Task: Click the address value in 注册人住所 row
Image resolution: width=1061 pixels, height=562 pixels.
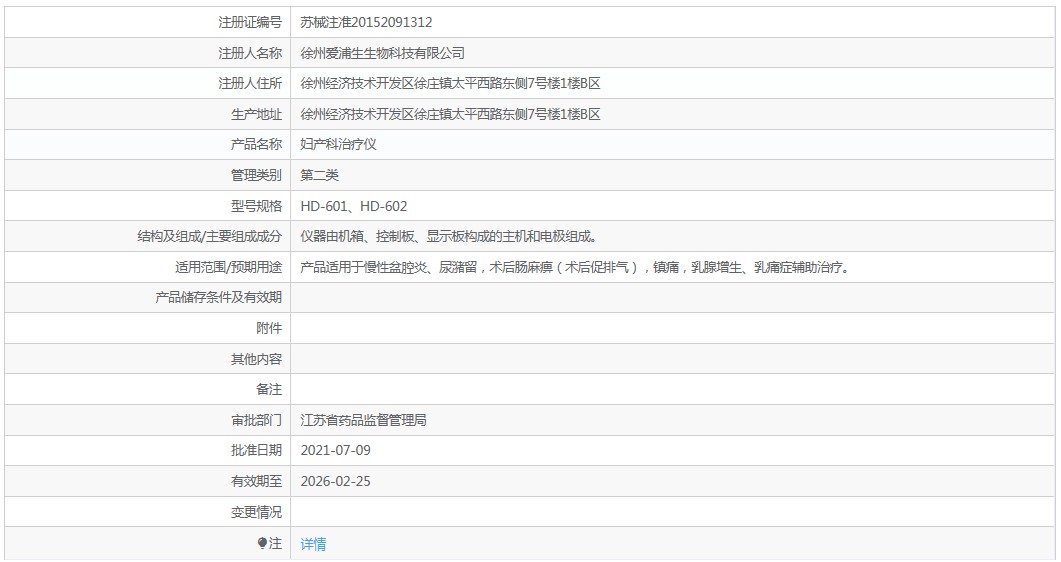Action: (x=451, y=83)
